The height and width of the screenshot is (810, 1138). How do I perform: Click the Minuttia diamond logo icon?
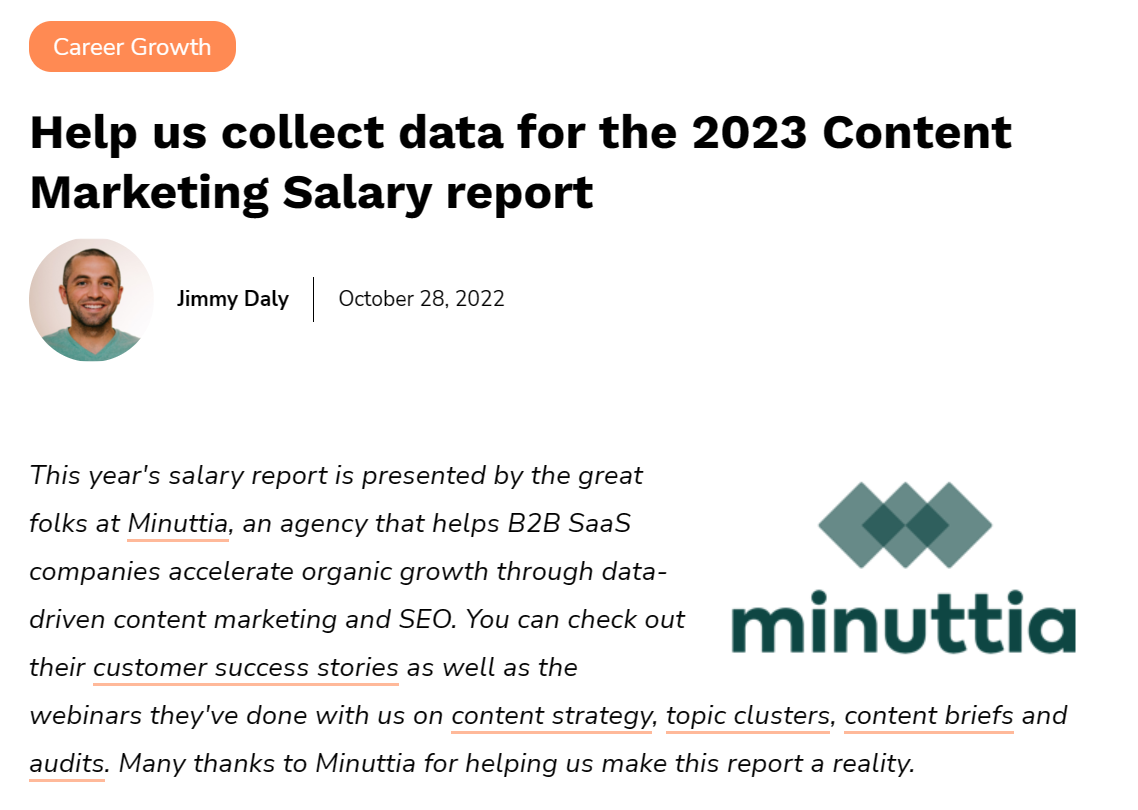pos(904,524)
